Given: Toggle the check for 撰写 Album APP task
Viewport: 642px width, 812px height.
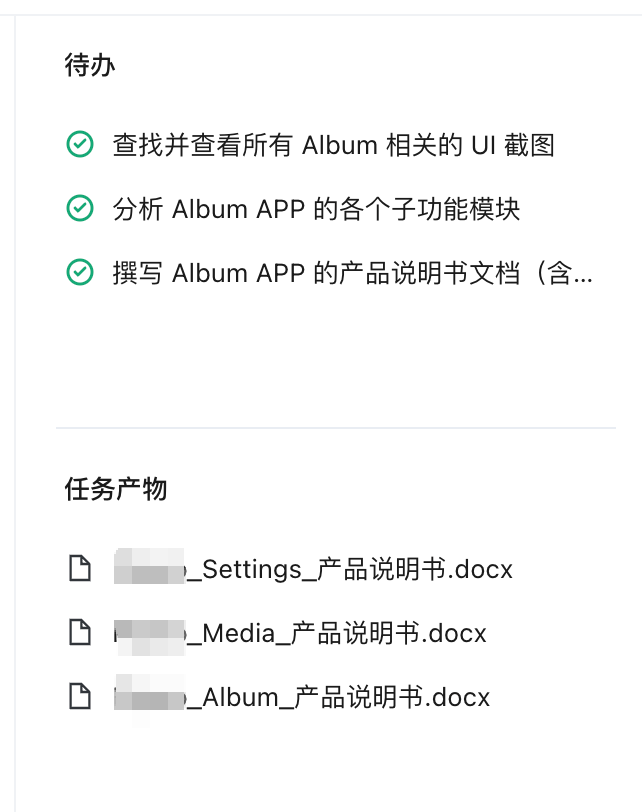Looking at the screenshot, I should pyautogui.click(x=79, y=272).
